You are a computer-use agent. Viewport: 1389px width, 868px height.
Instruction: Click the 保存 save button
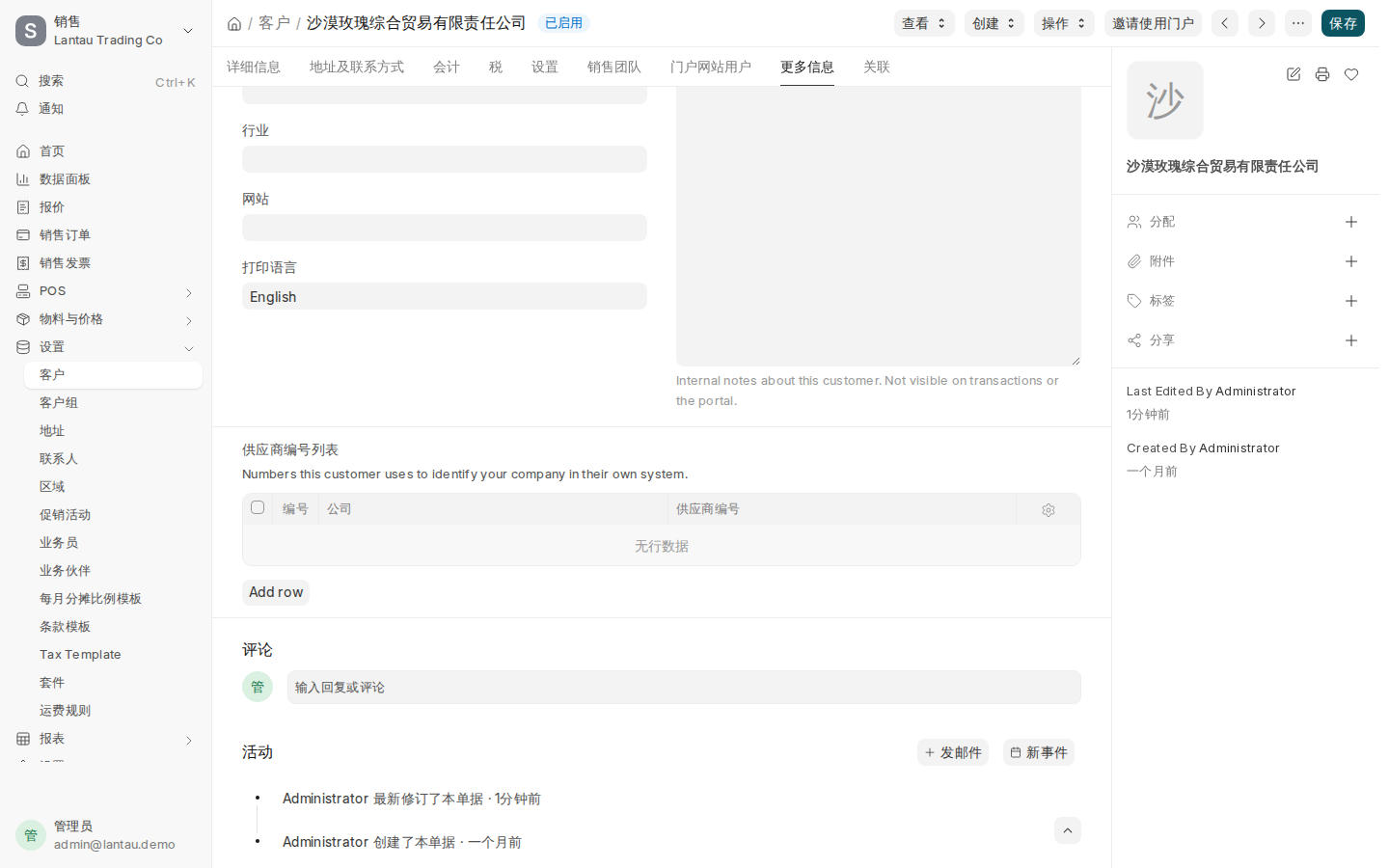click(1343, 23)
